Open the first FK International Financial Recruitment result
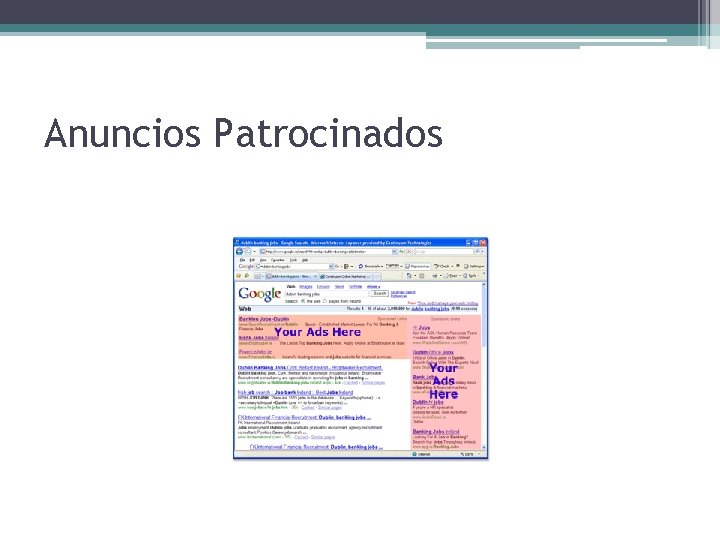720x540 pixels. click(304, 417)
